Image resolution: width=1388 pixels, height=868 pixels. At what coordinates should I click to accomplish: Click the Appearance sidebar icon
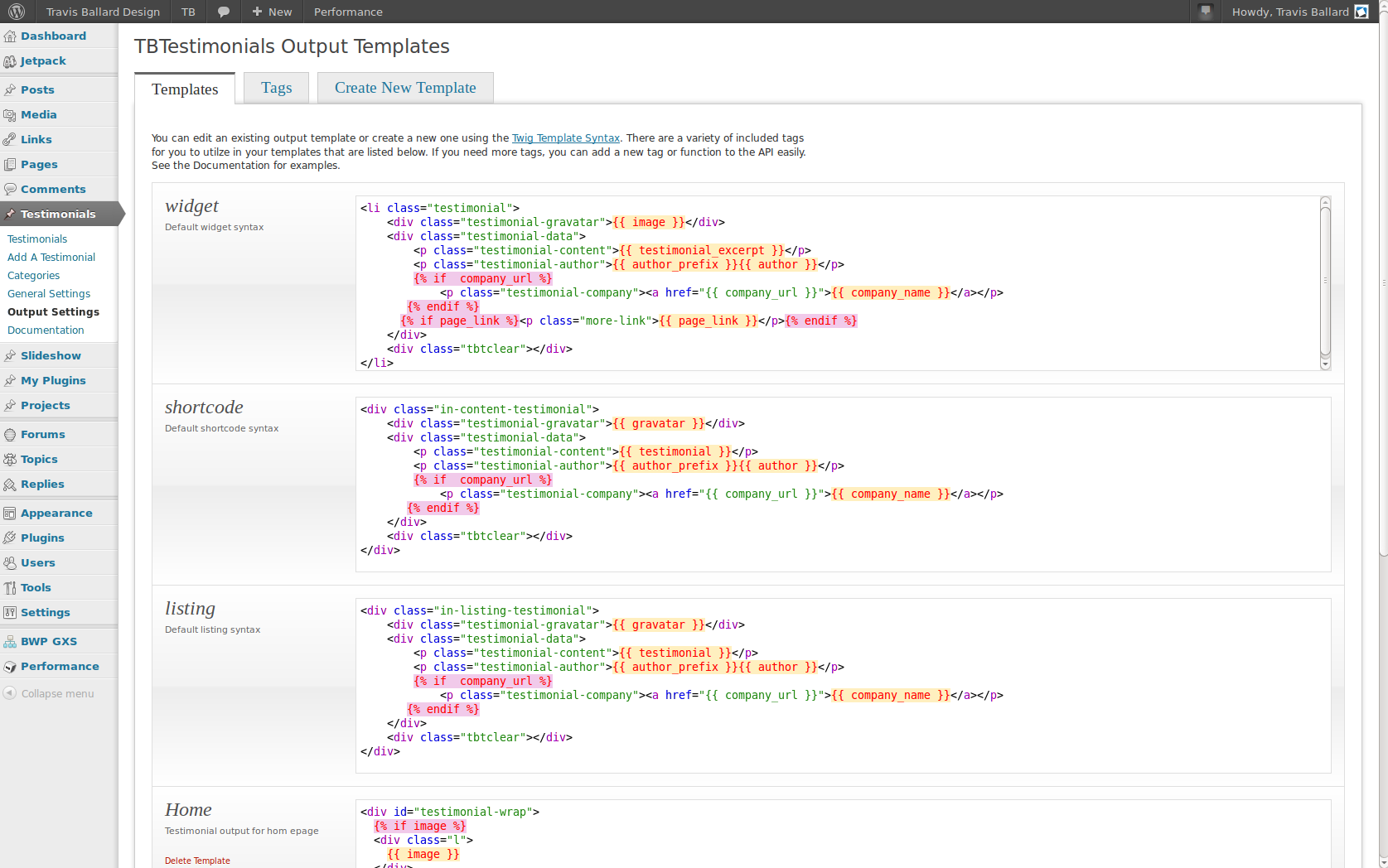pyautogui.click(x=10, y=514)
